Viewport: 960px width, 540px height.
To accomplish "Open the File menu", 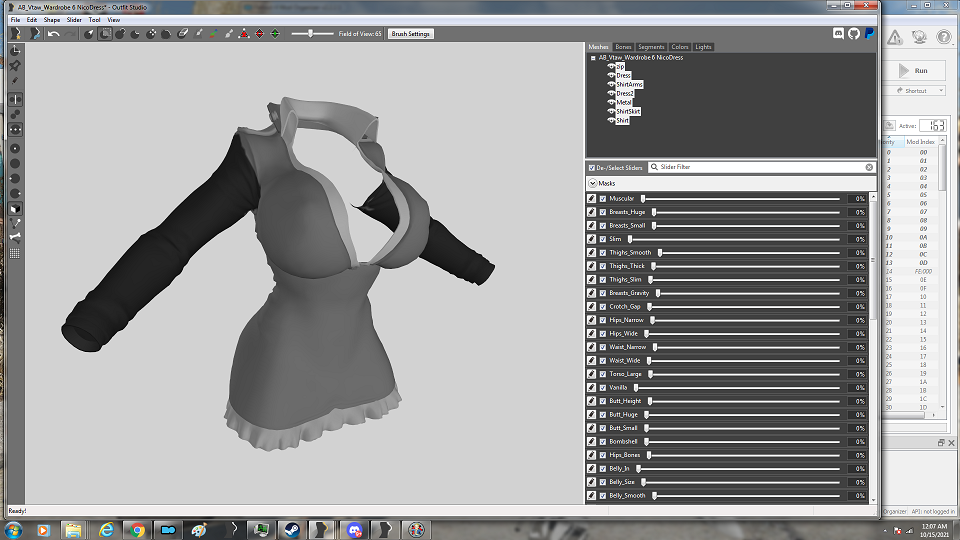I will pyautogui.click(x=15, y=20).
